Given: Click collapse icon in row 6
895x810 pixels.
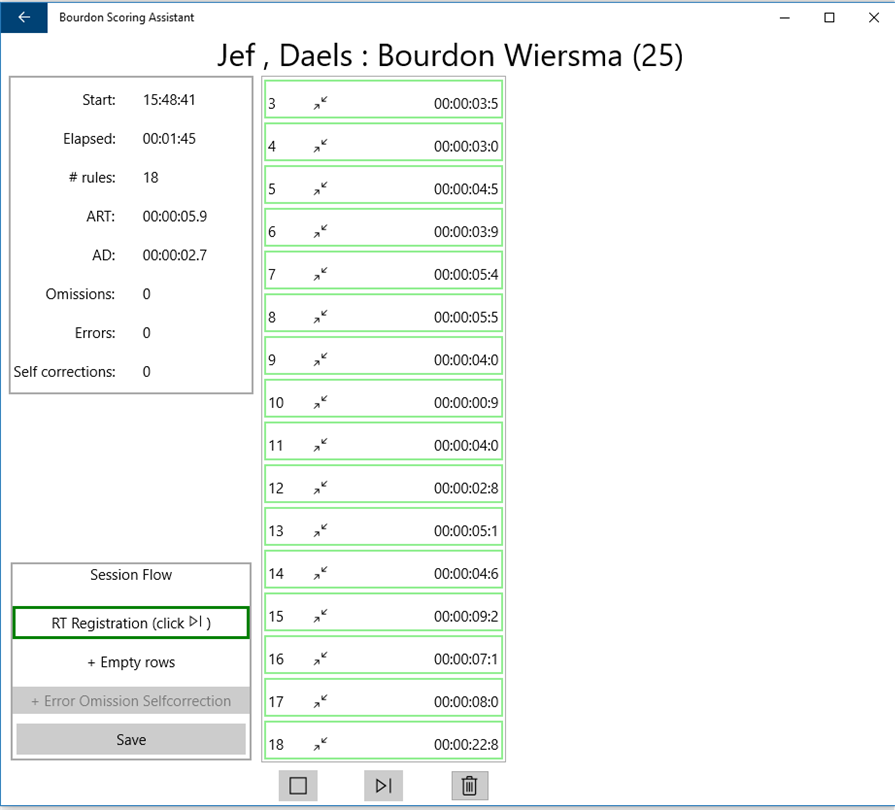Looking at the screenshot, I should (320, 231).
